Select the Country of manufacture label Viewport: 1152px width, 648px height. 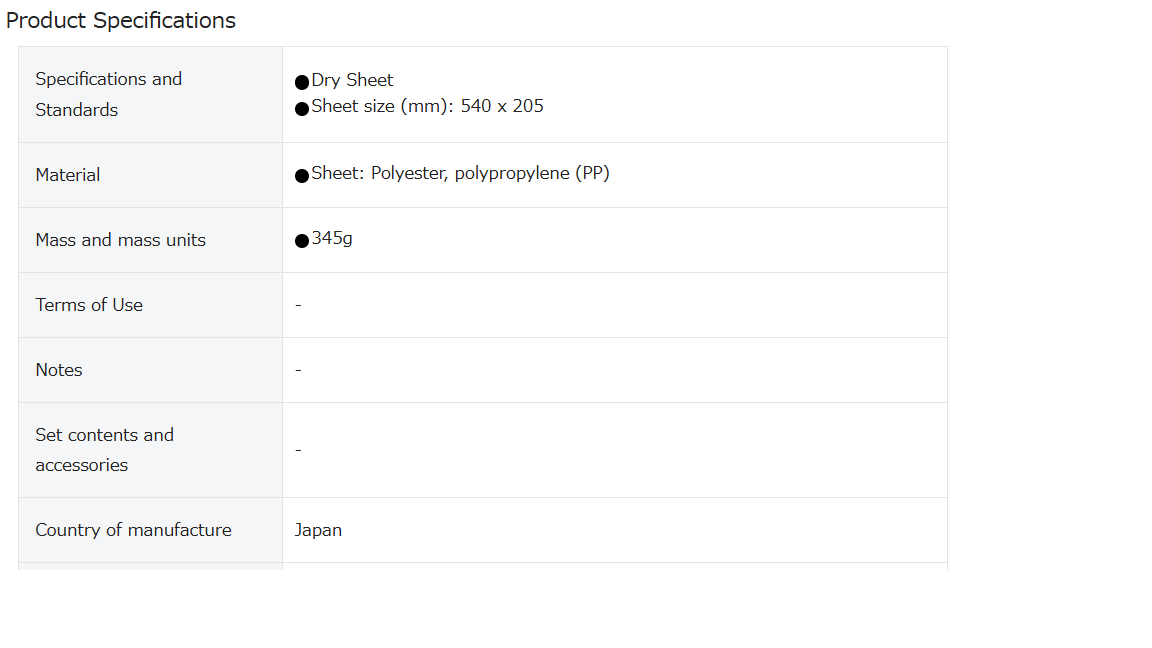(133, 530)
